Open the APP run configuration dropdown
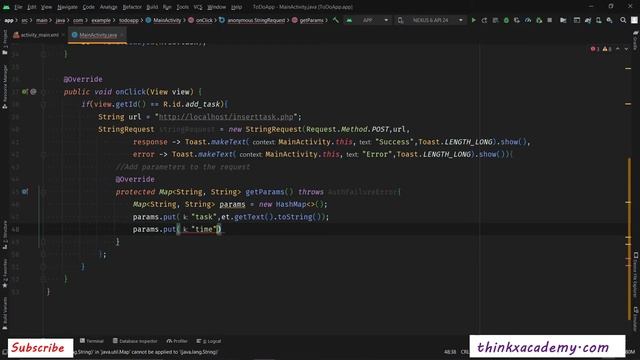The image size is (640, 360). (x=367, y=20)
